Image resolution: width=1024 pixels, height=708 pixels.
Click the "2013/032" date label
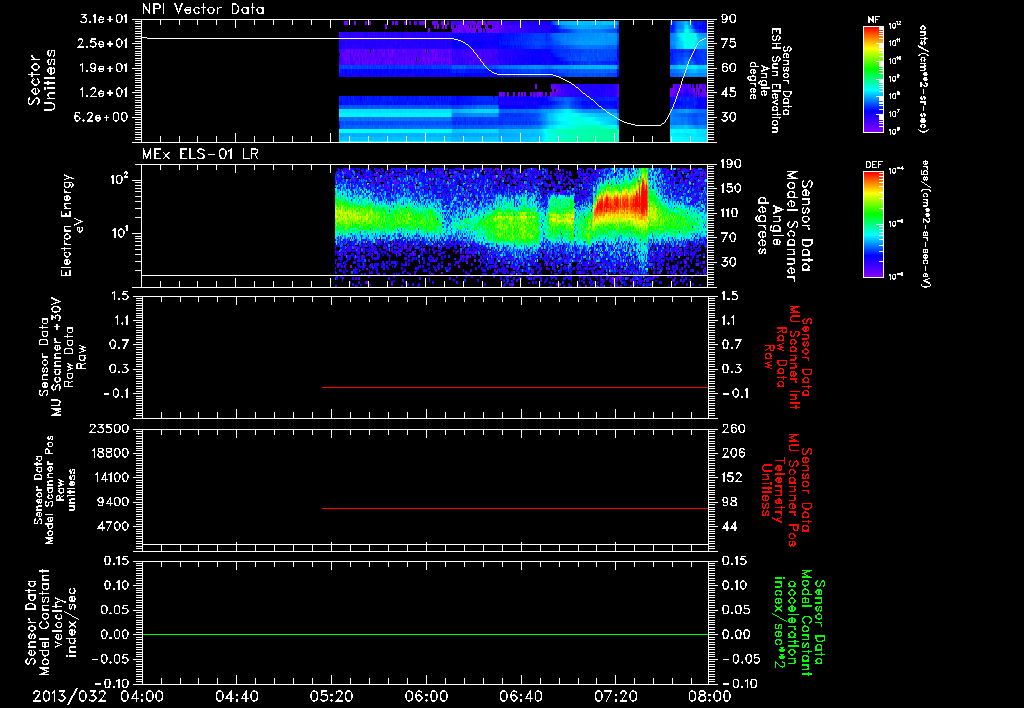point(69,696)
